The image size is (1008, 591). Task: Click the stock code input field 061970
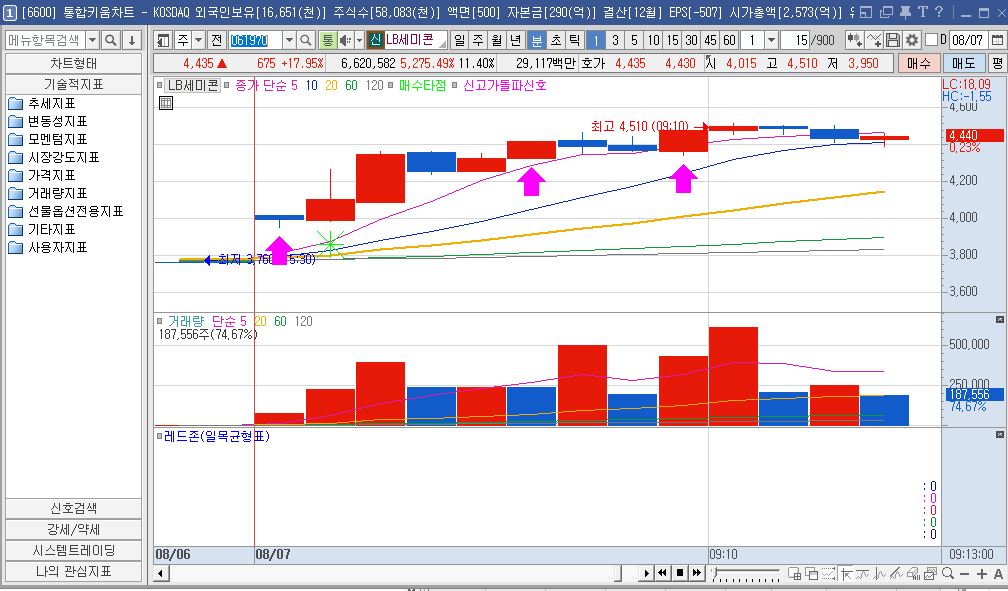255,41
